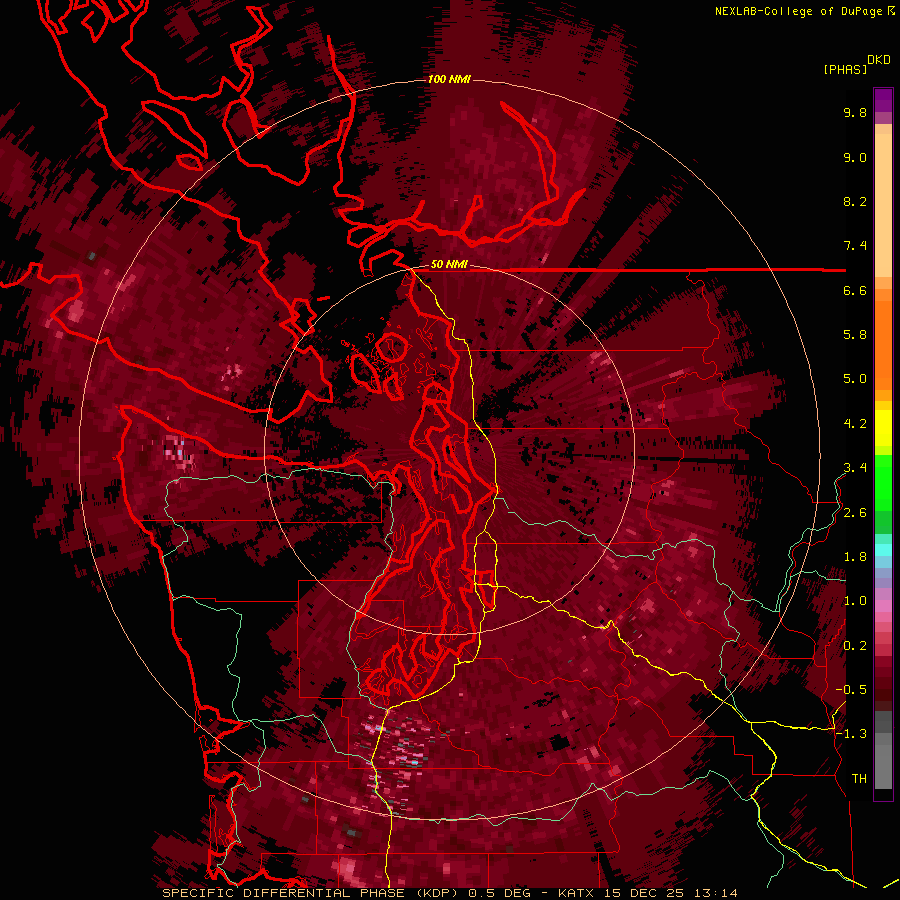Click the 3.4 scale value
Viewport: 900px width, 900px height.
(x=855, y=468)
